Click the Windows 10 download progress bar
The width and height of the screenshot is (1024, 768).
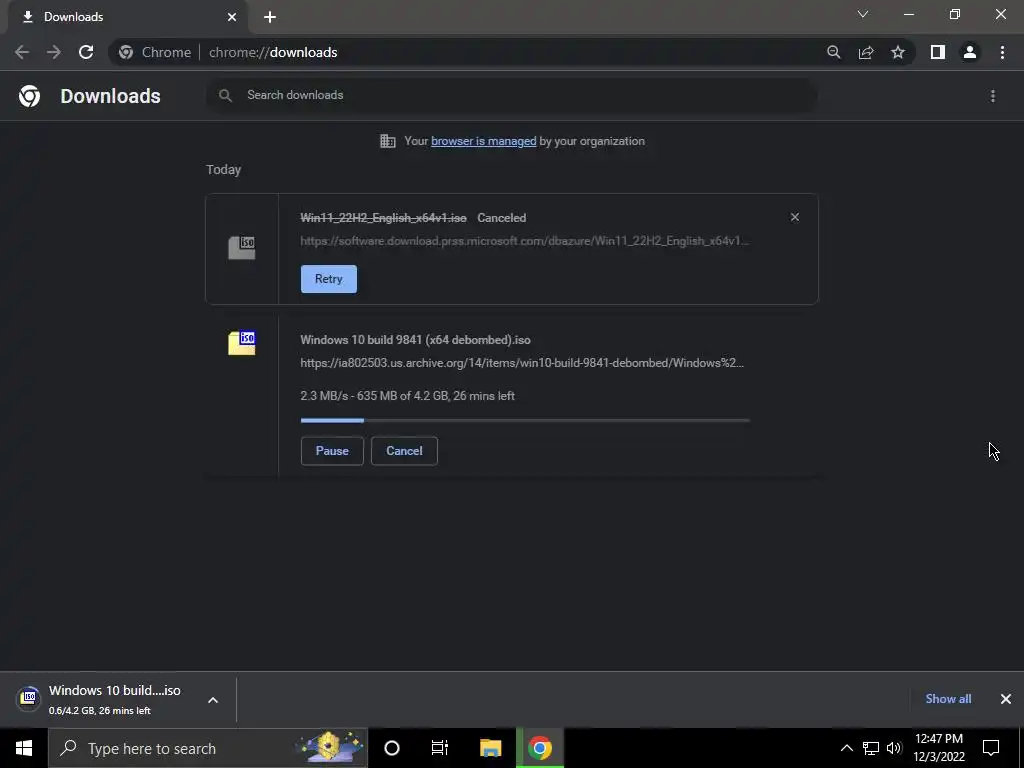(525, 421)
